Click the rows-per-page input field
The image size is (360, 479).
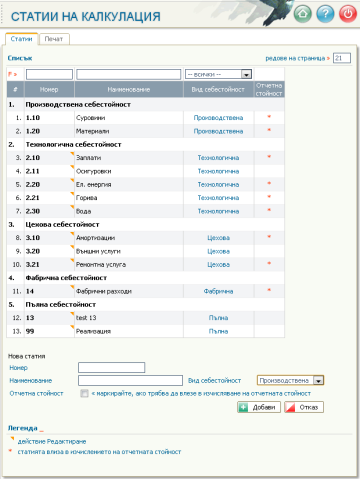pyautogui.click(x=342, y=58)
